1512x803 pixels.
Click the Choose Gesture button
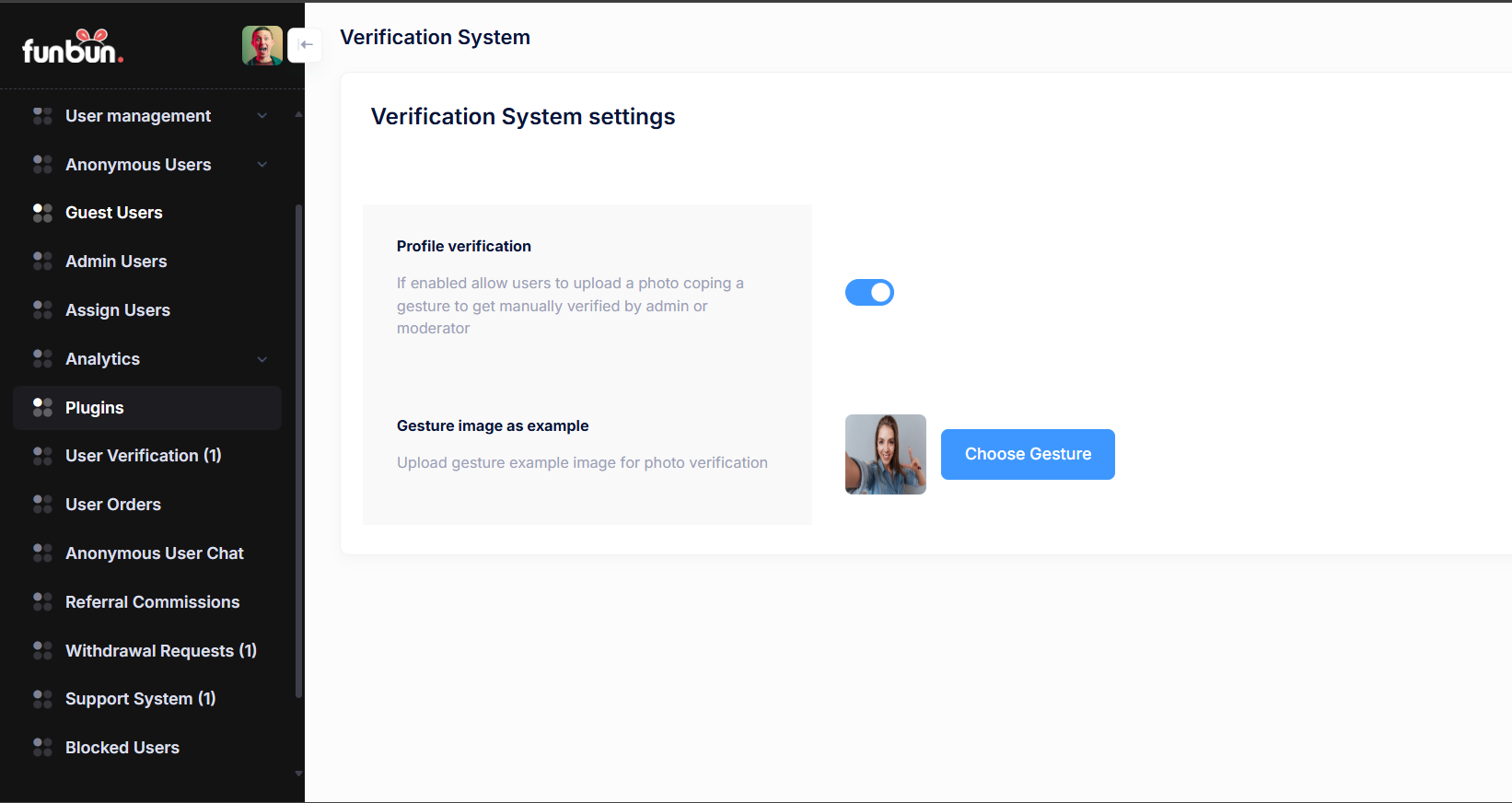[x=1028, y=454]
